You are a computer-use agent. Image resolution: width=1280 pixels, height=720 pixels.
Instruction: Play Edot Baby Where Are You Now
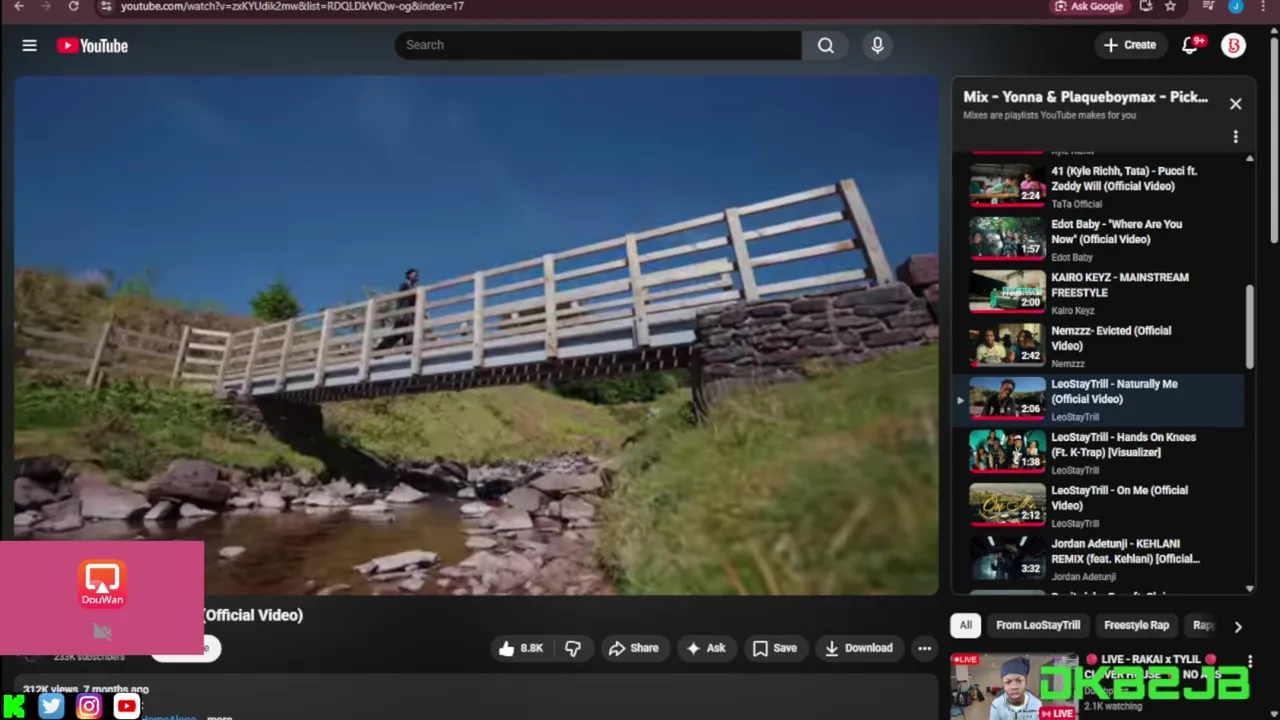1097,239
